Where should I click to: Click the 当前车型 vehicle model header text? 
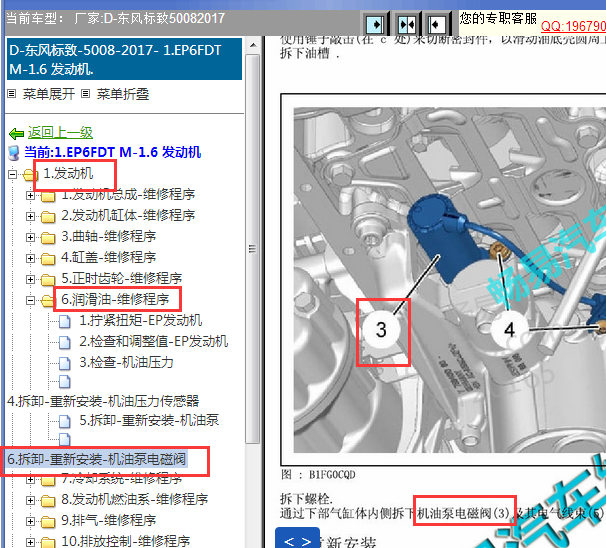pyautogui.click(x=115, y=18)
